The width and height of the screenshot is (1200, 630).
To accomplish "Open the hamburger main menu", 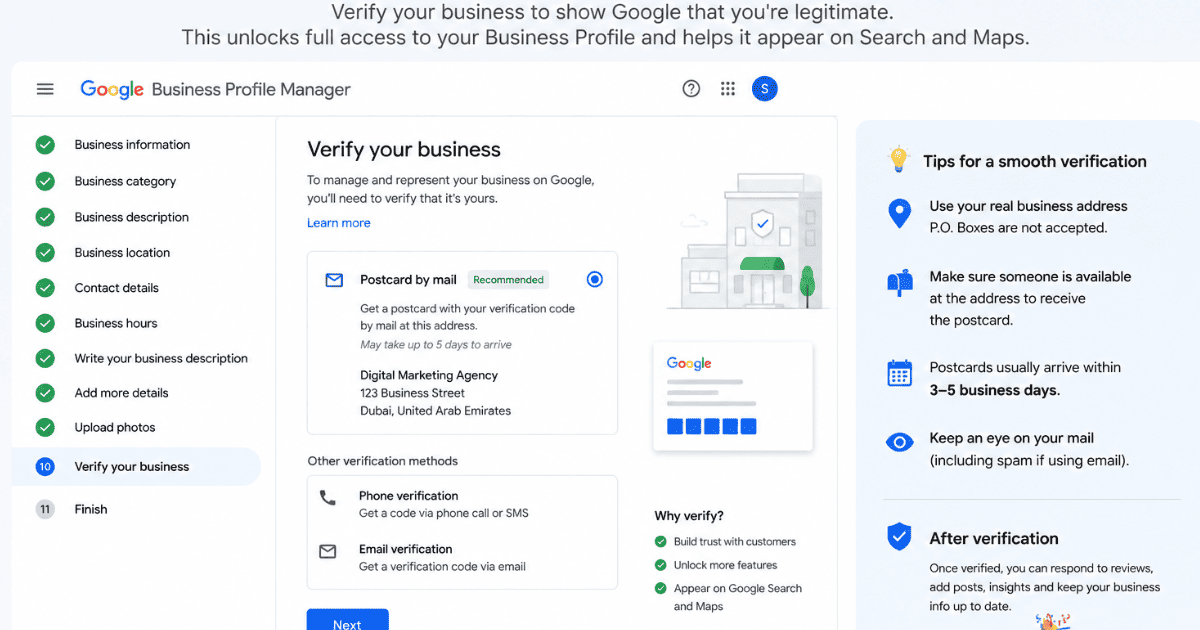I will [x=45, y=89].
